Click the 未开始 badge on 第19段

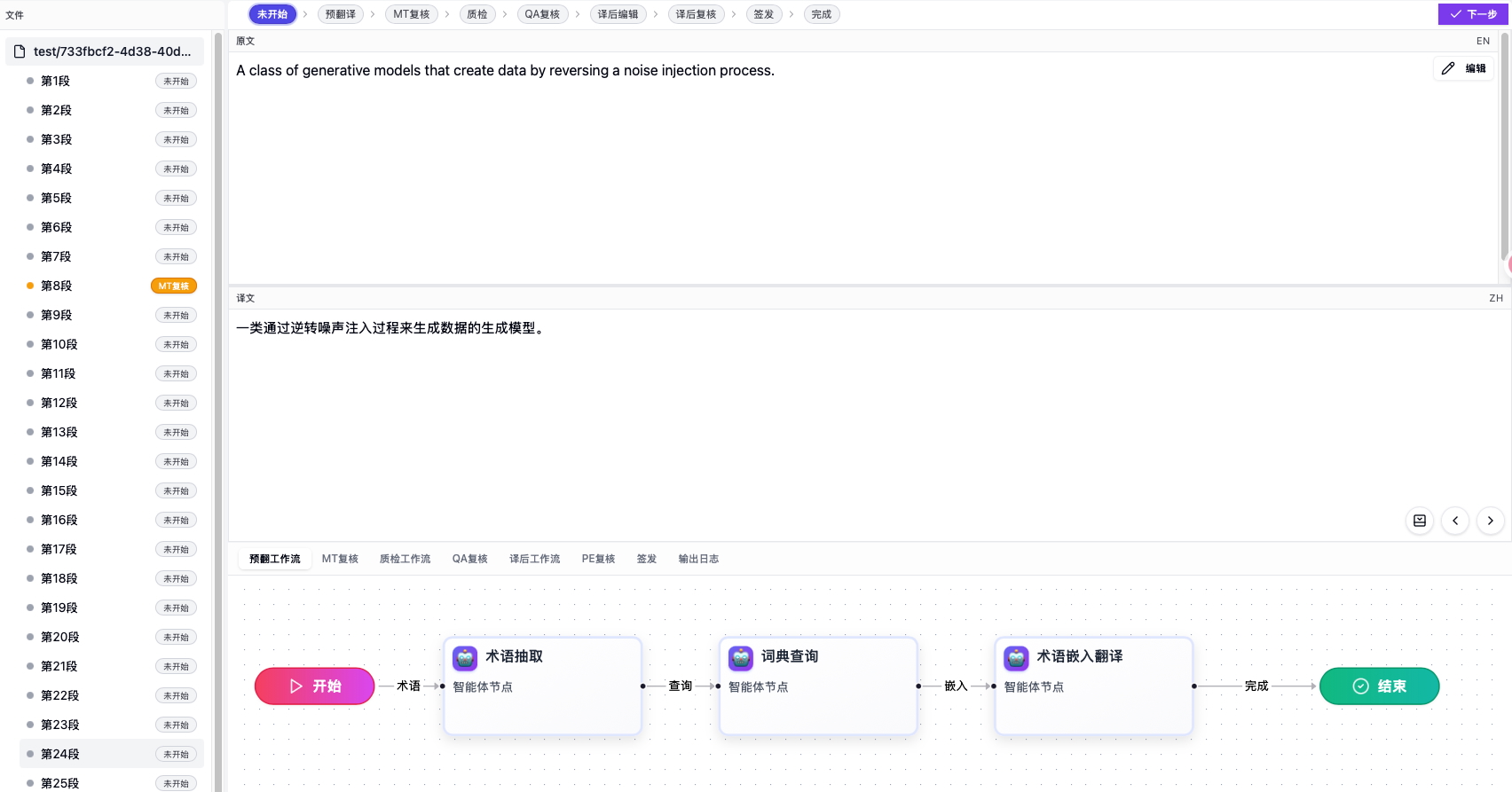pos(176,608)
